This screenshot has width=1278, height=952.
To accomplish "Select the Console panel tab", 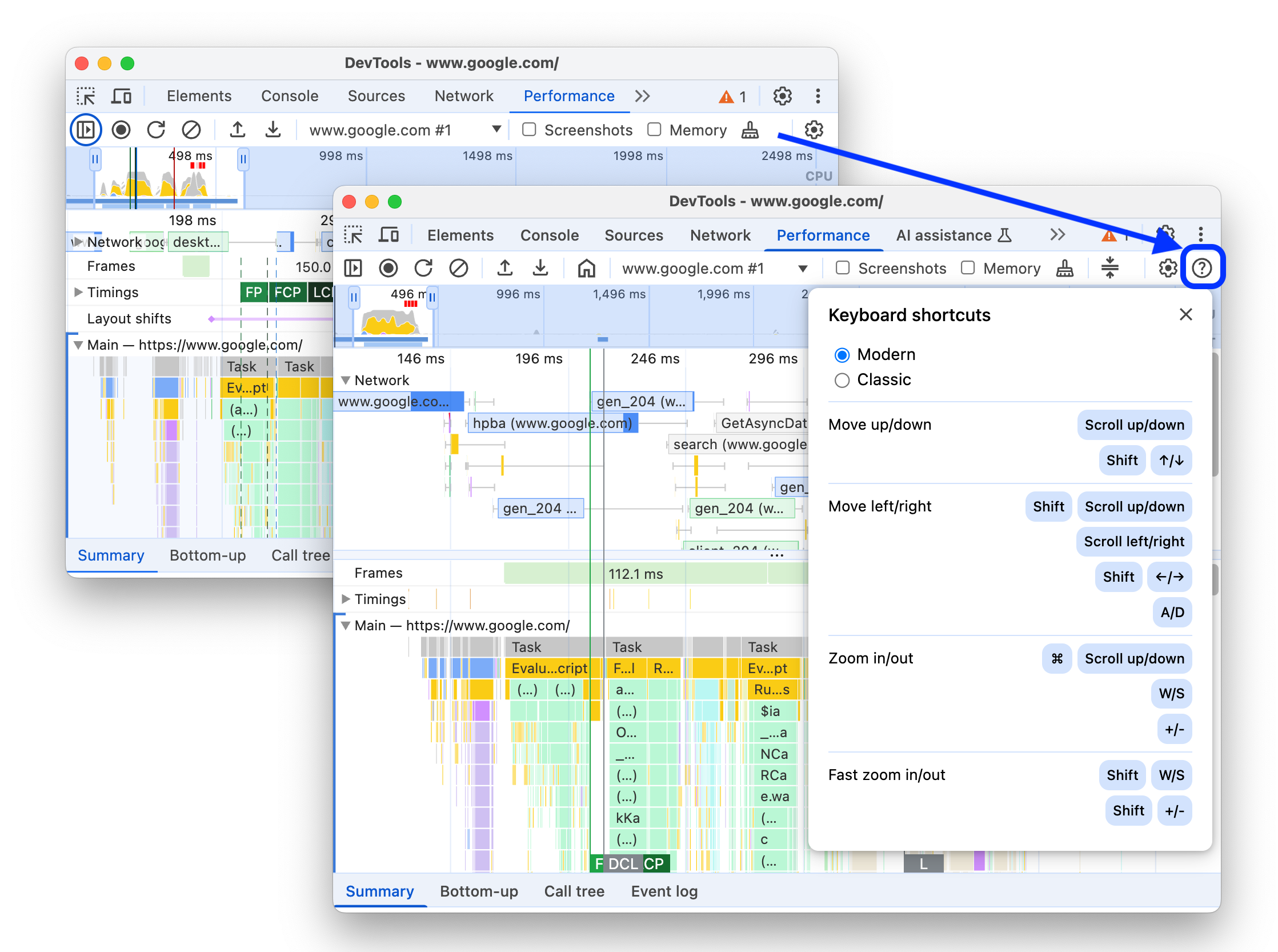I will 548,235.
